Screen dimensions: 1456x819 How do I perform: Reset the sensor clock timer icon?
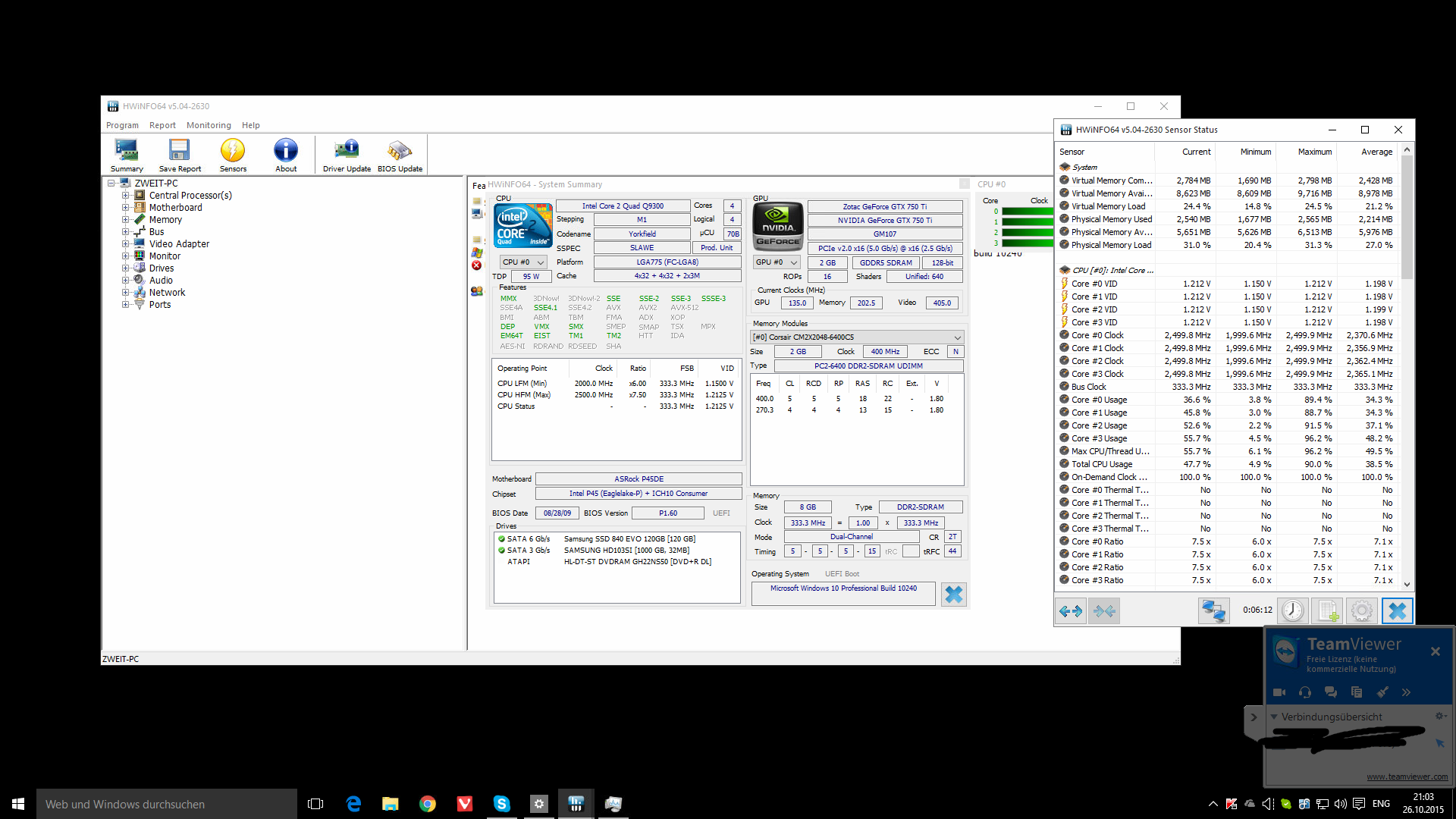[1292, 610]
